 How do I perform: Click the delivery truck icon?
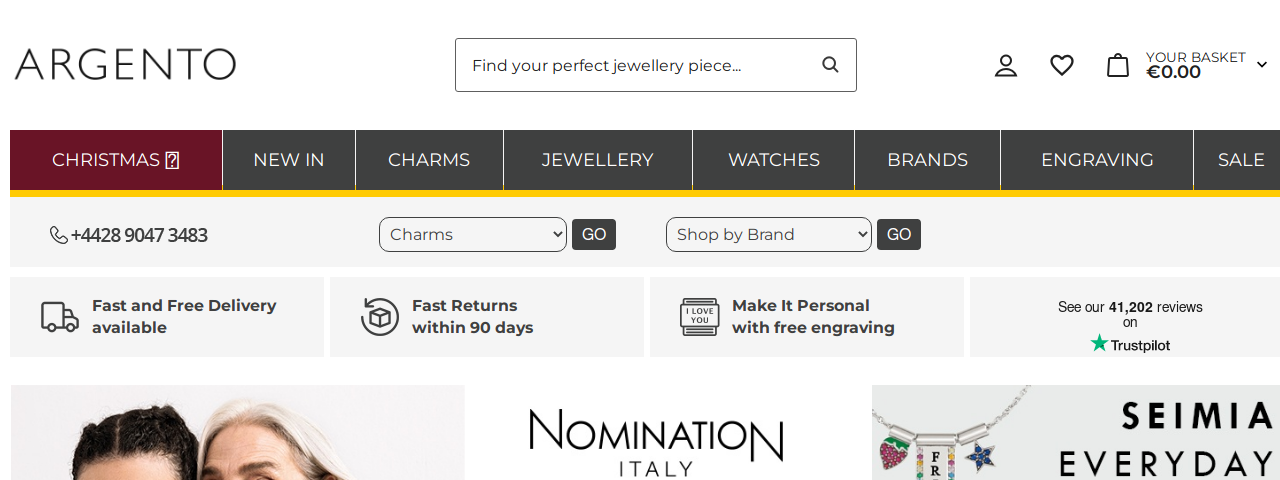click(x=60, y=317)
